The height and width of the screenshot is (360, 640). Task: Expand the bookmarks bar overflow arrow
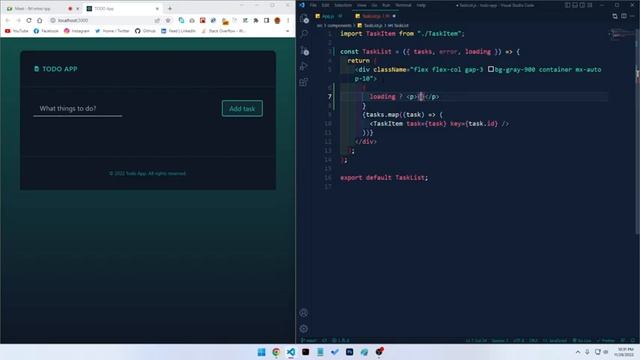pos(288,31)
